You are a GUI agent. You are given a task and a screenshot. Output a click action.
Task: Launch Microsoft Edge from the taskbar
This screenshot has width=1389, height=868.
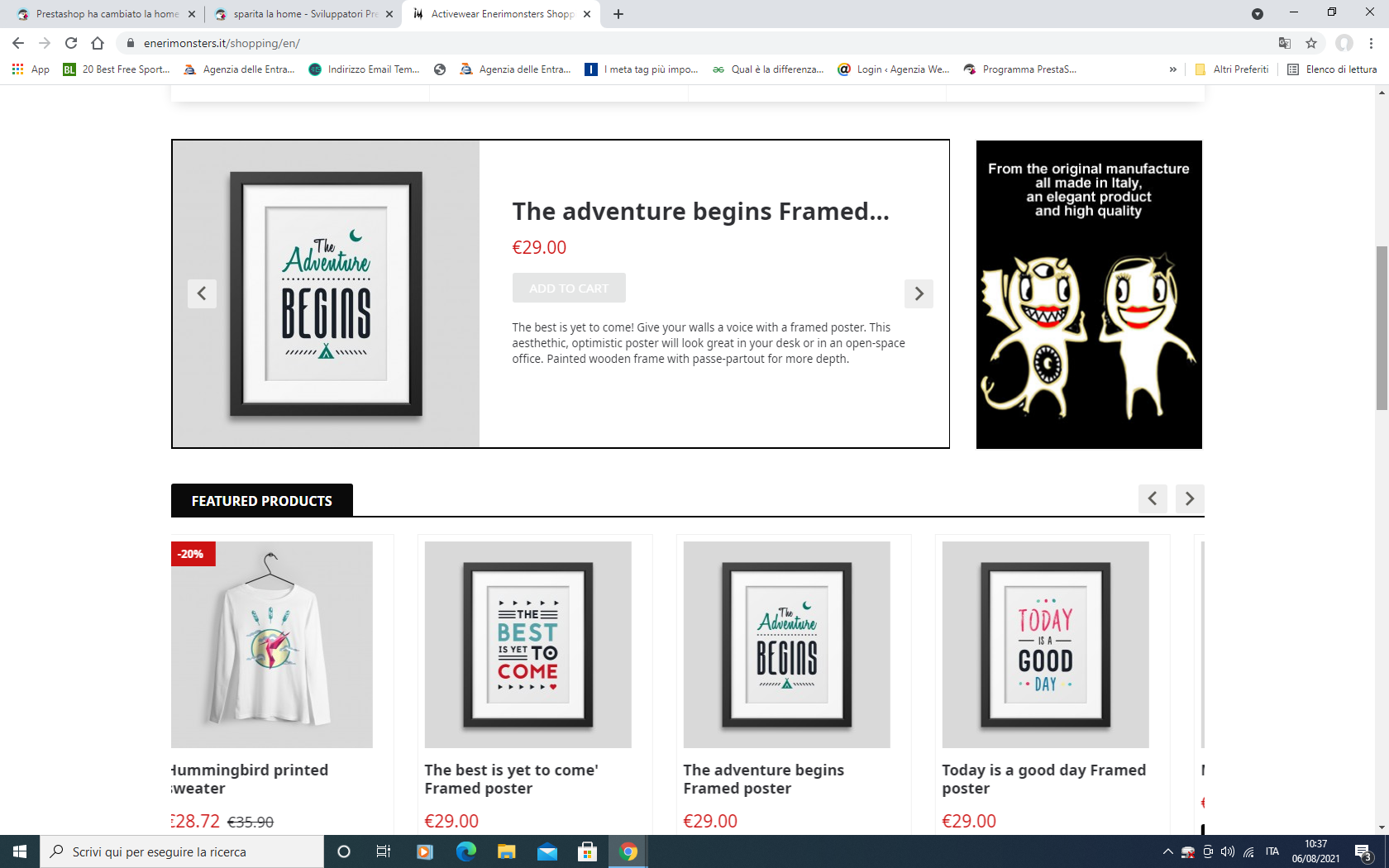465,851
